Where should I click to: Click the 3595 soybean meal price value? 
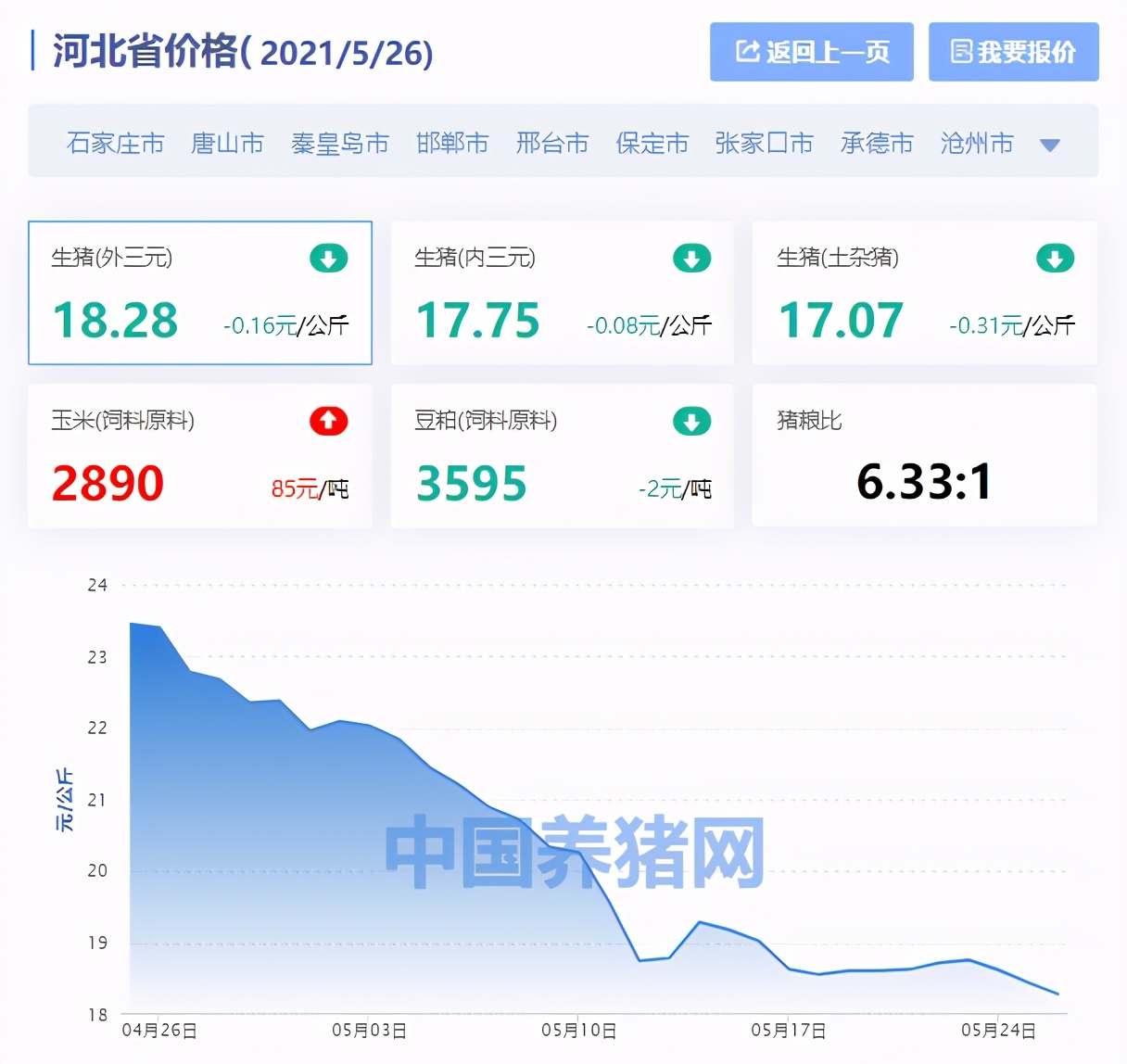[472, 484]
